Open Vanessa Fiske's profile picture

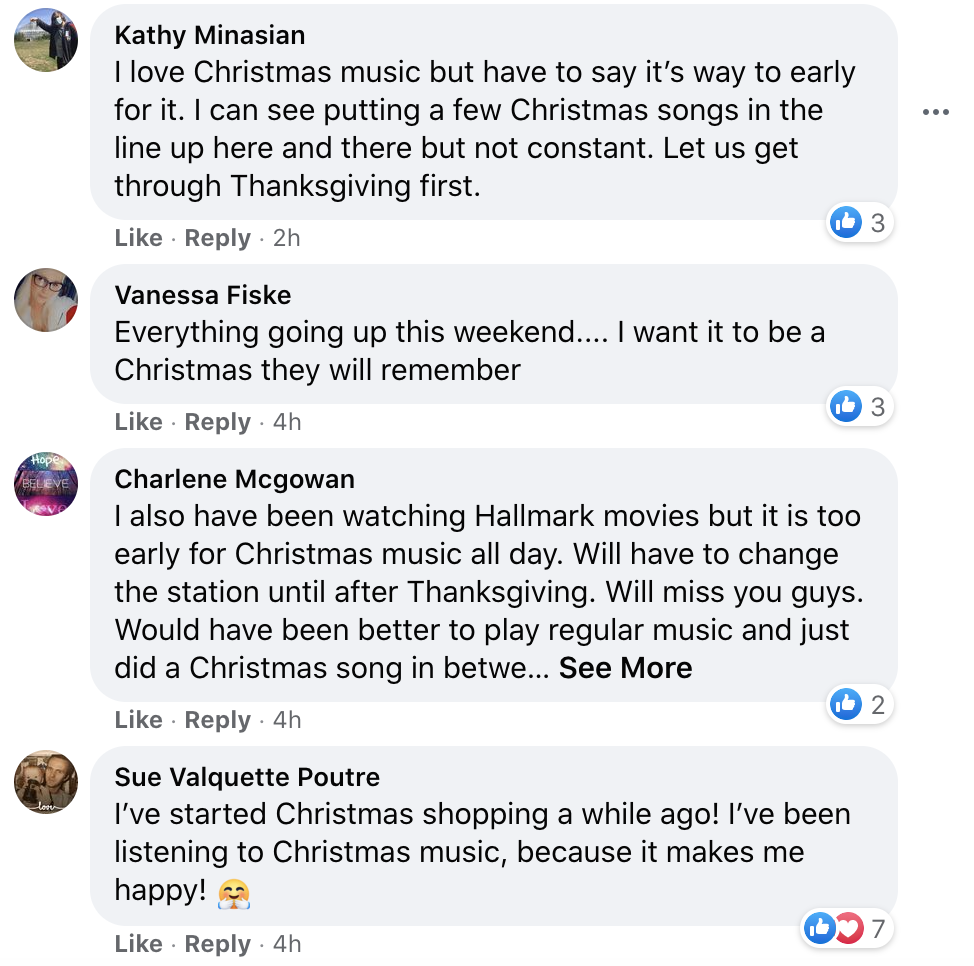pos(46,300)
